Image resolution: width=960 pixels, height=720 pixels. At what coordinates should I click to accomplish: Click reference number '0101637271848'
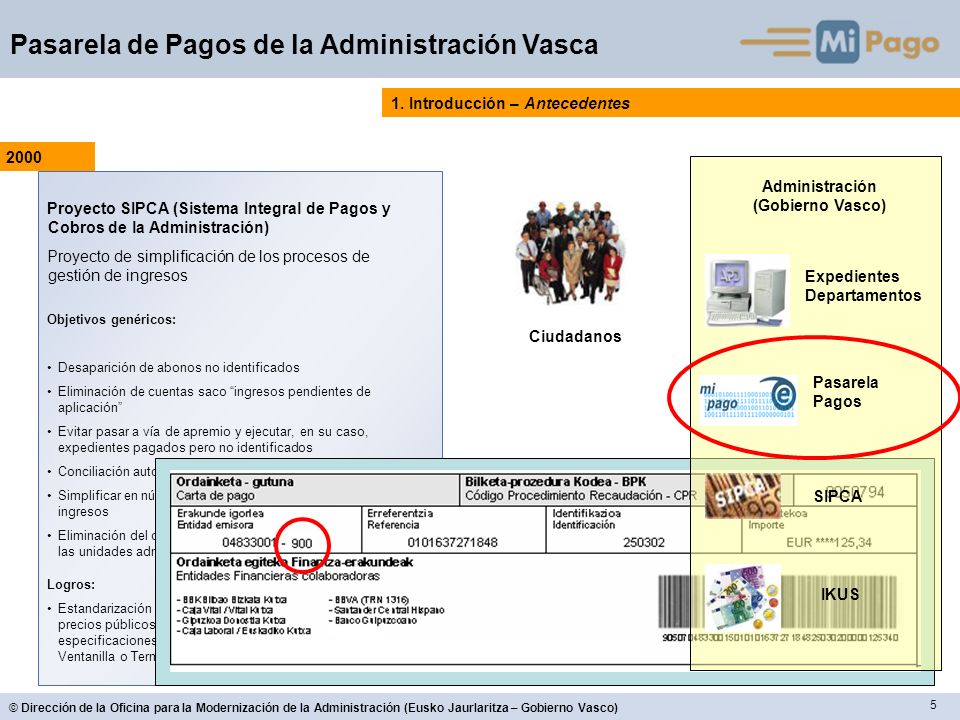(x=452, y=542)
